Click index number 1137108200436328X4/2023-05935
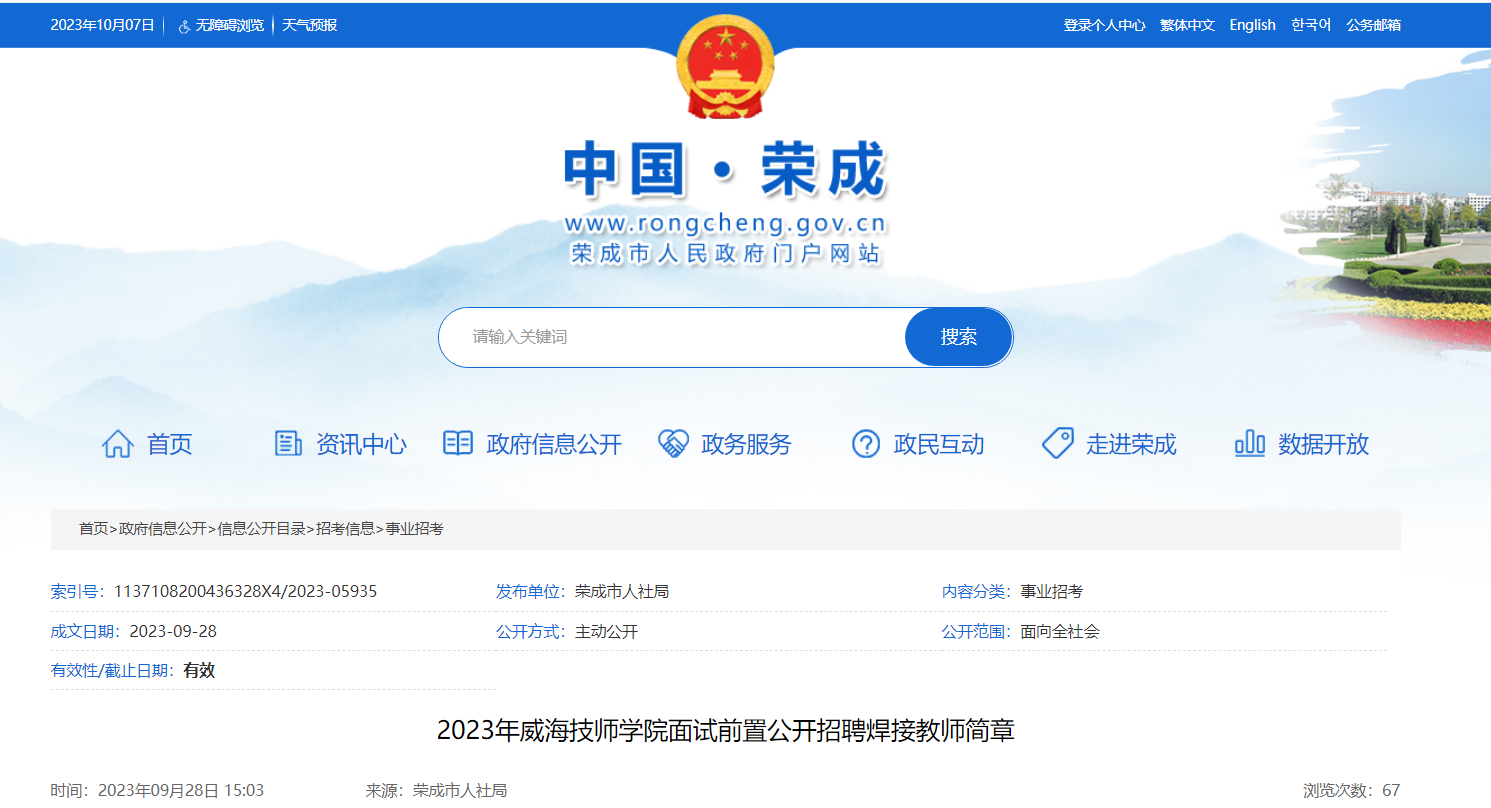The width and height of the screenshot is (1491, 808). (245, 591)
